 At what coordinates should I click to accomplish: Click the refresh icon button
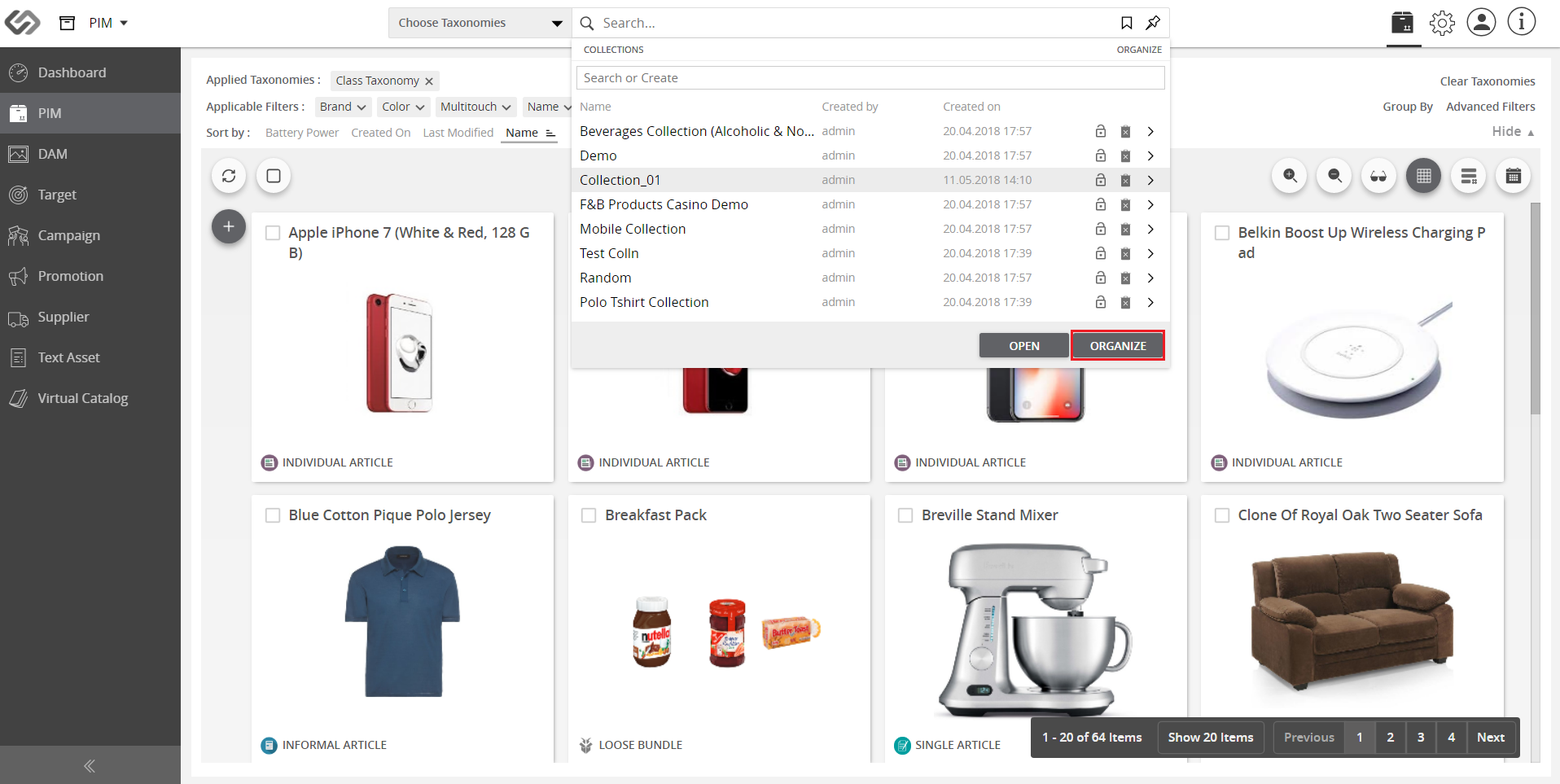point(229,176)
